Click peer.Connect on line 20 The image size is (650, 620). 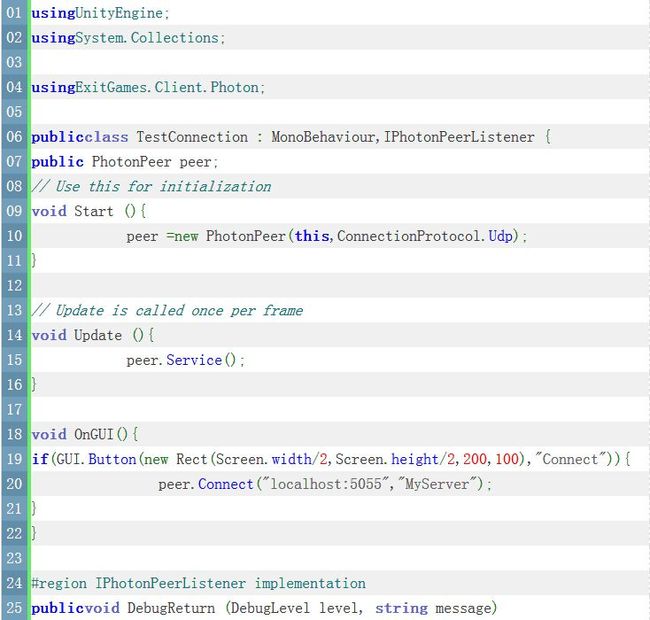(206, 484)
